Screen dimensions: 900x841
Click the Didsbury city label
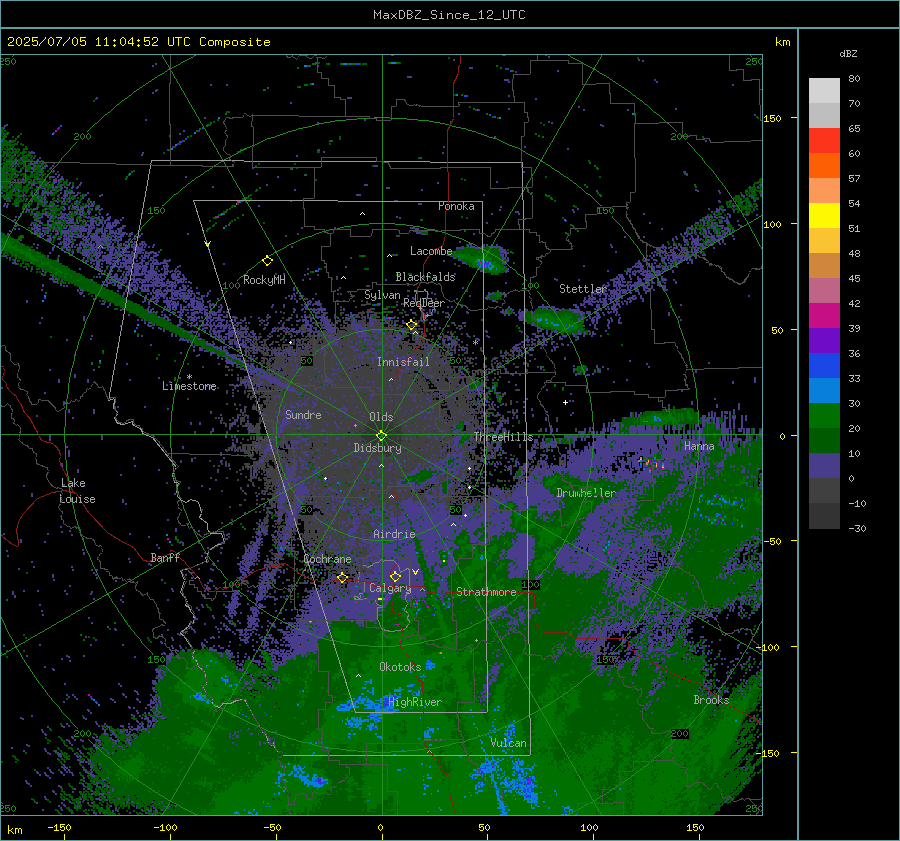(377, 448)
